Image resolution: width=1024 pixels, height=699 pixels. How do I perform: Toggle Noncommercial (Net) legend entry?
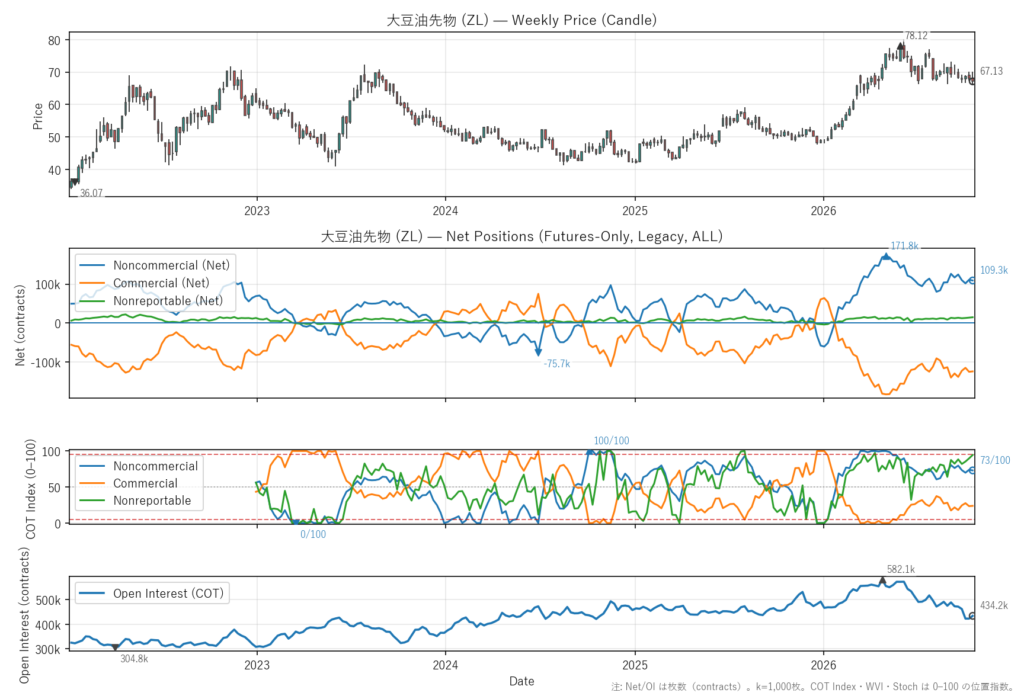tap(154, 265)
